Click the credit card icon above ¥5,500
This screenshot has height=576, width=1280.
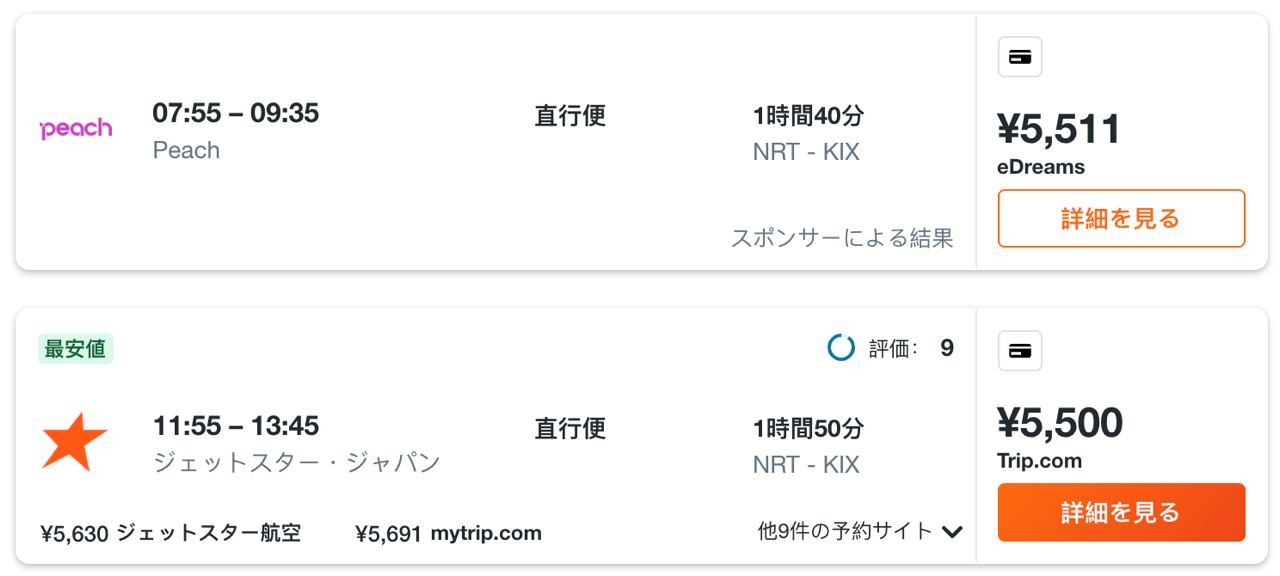pos(1020,351)
